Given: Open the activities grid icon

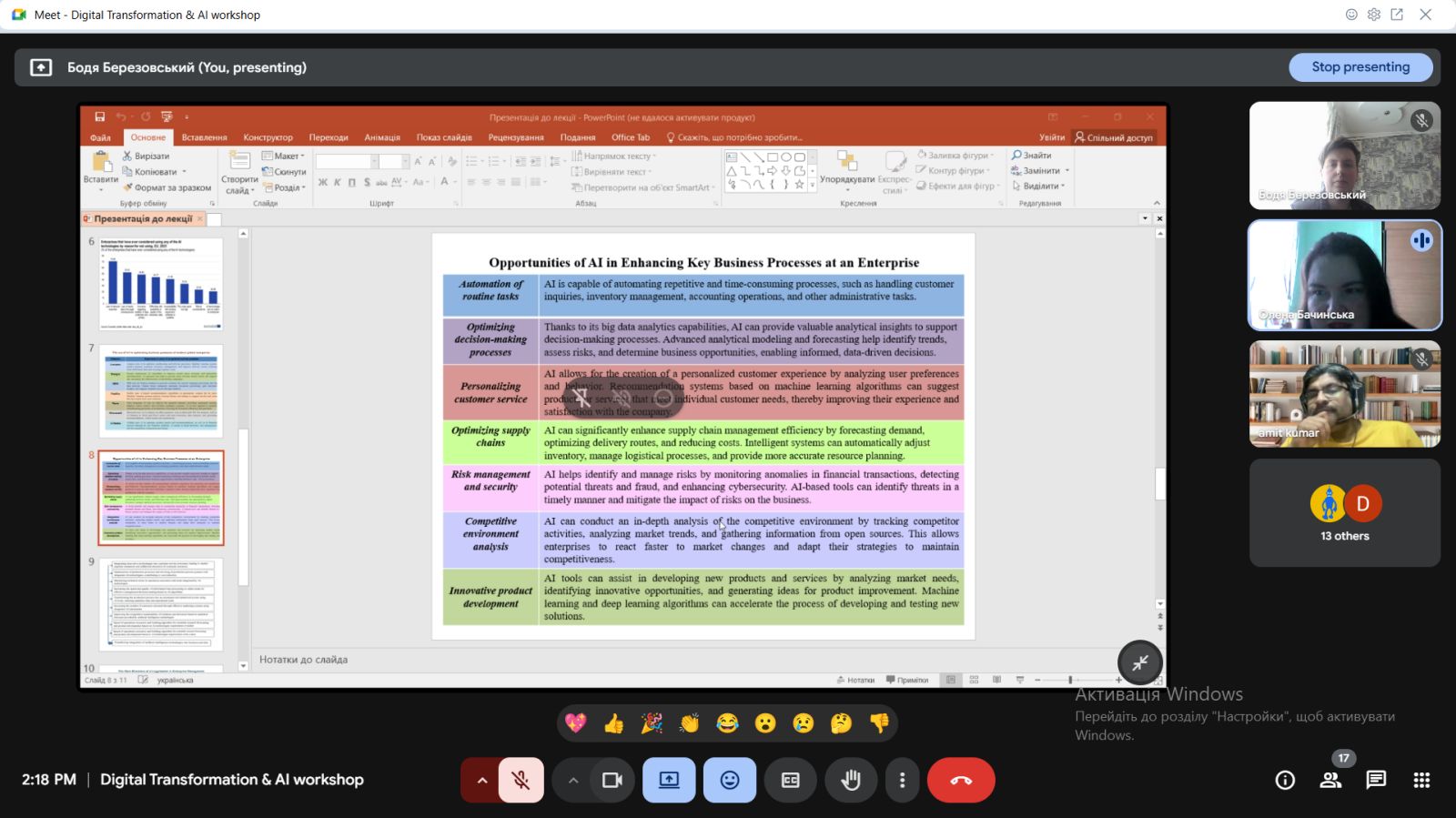Looking at the screenshot, I should (1421, 780).
